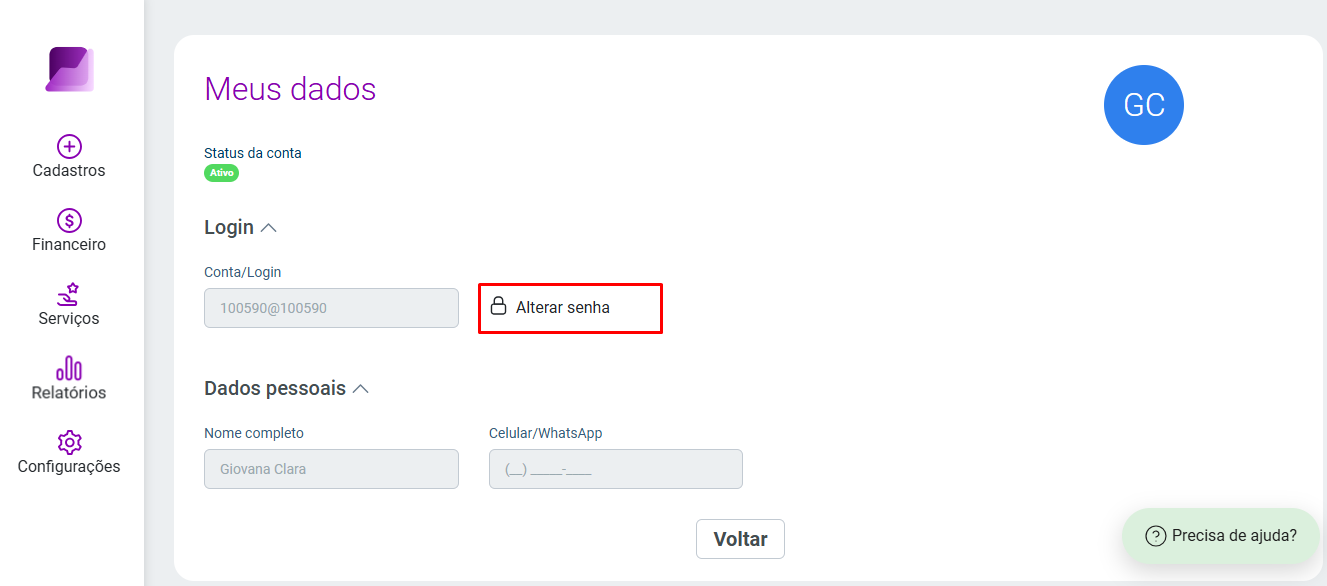Click the Celular/WhatsApp phone field
1327x586 pixels.
coord(616,469)
